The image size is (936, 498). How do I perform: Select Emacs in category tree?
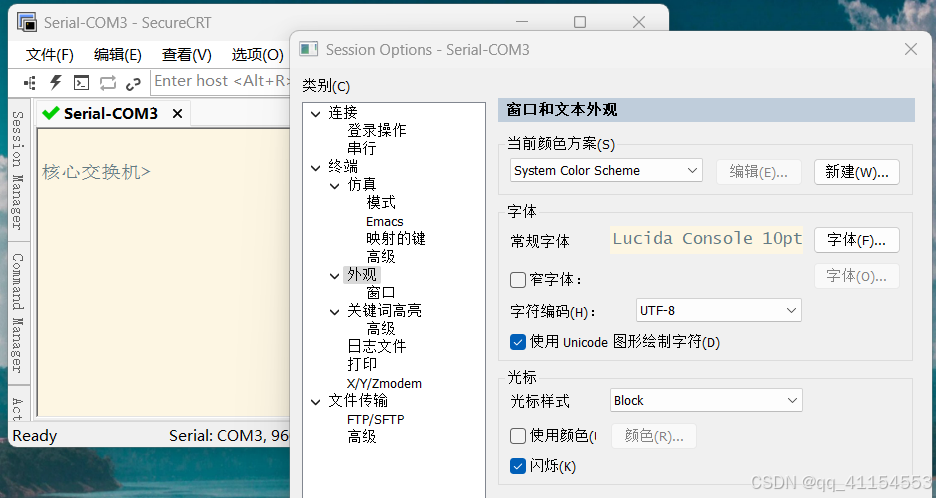[x=384, y=222]
